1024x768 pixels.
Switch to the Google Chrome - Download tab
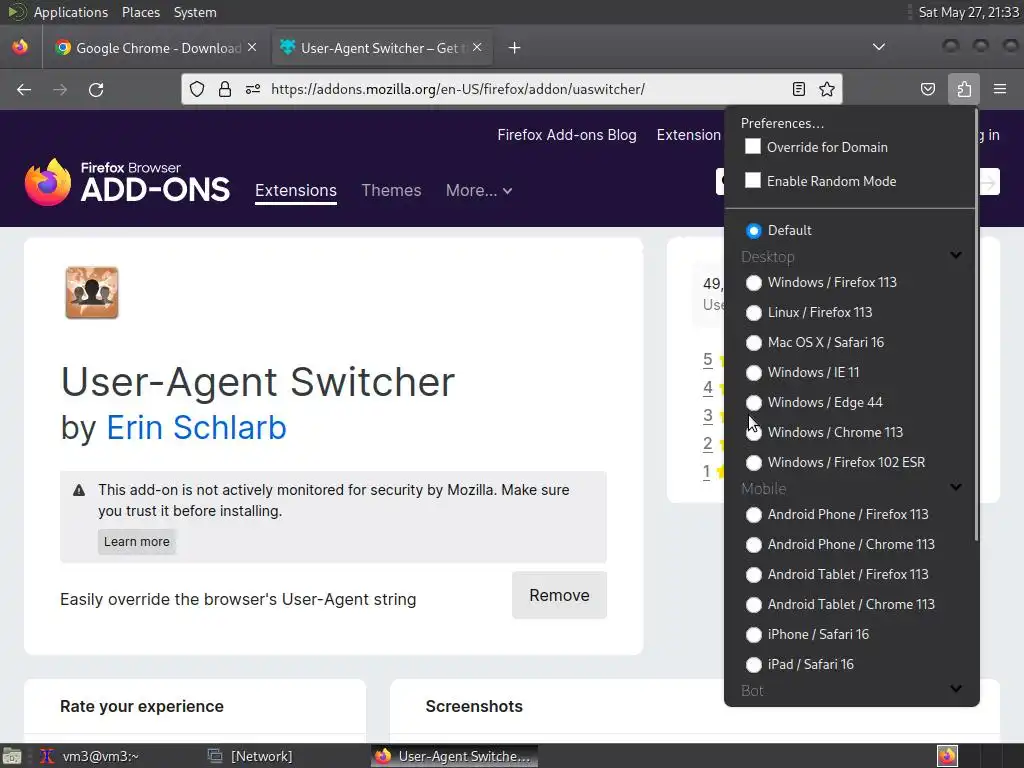[155, 48]
